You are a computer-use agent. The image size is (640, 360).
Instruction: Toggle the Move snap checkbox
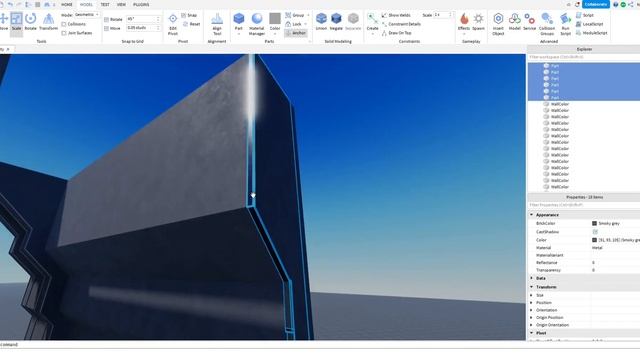tap(107, 29)
